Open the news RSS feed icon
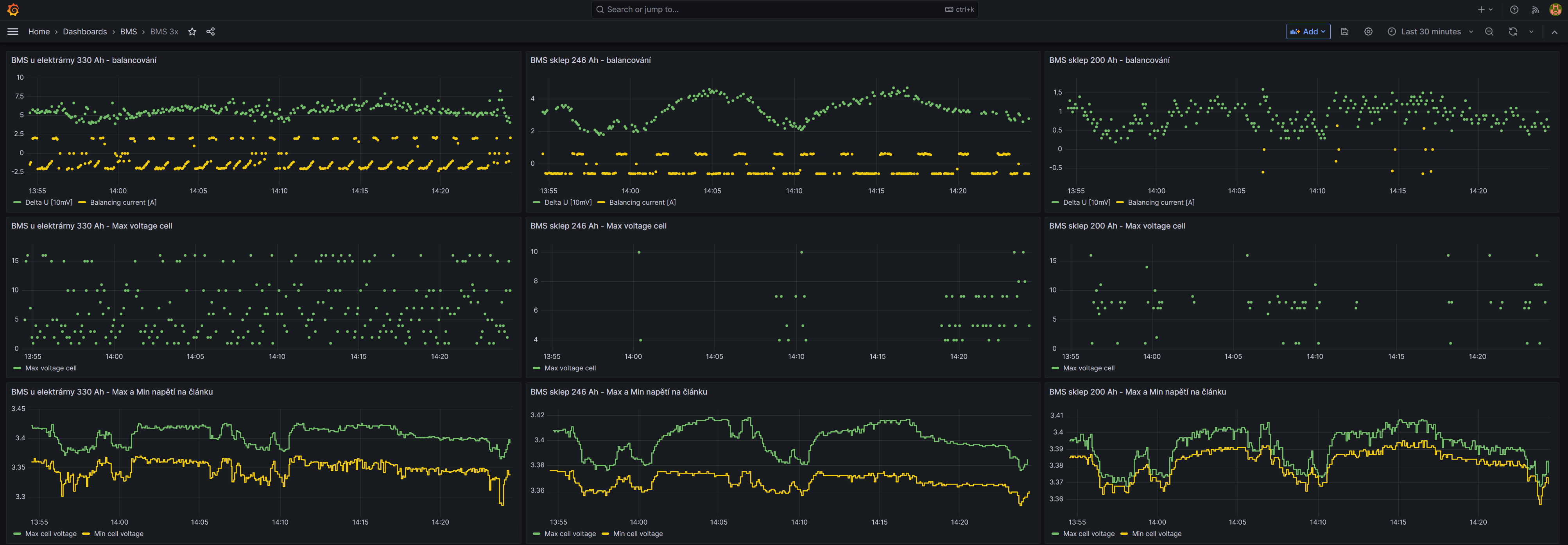Viewport: 1568px width, 545px height. [x=1535, y=10]
